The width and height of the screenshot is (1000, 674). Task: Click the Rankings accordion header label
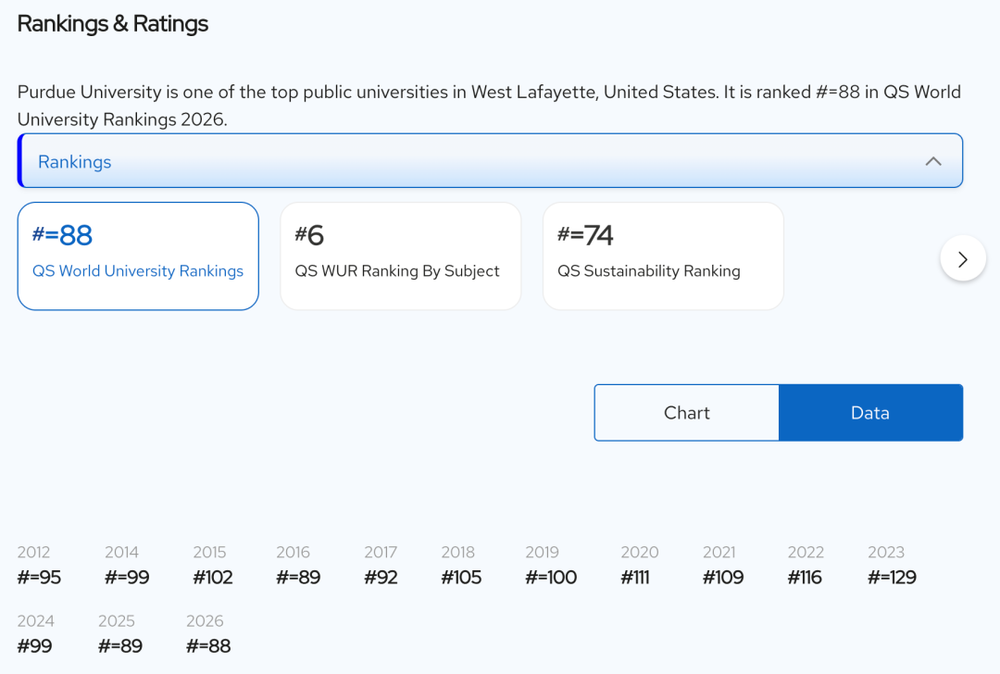tap(75, 161)
